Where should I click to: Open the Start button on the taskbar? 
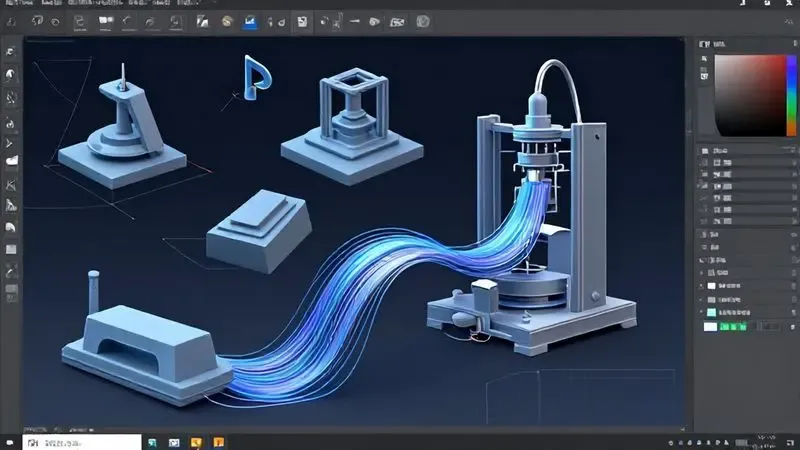[x=10, y=443]
